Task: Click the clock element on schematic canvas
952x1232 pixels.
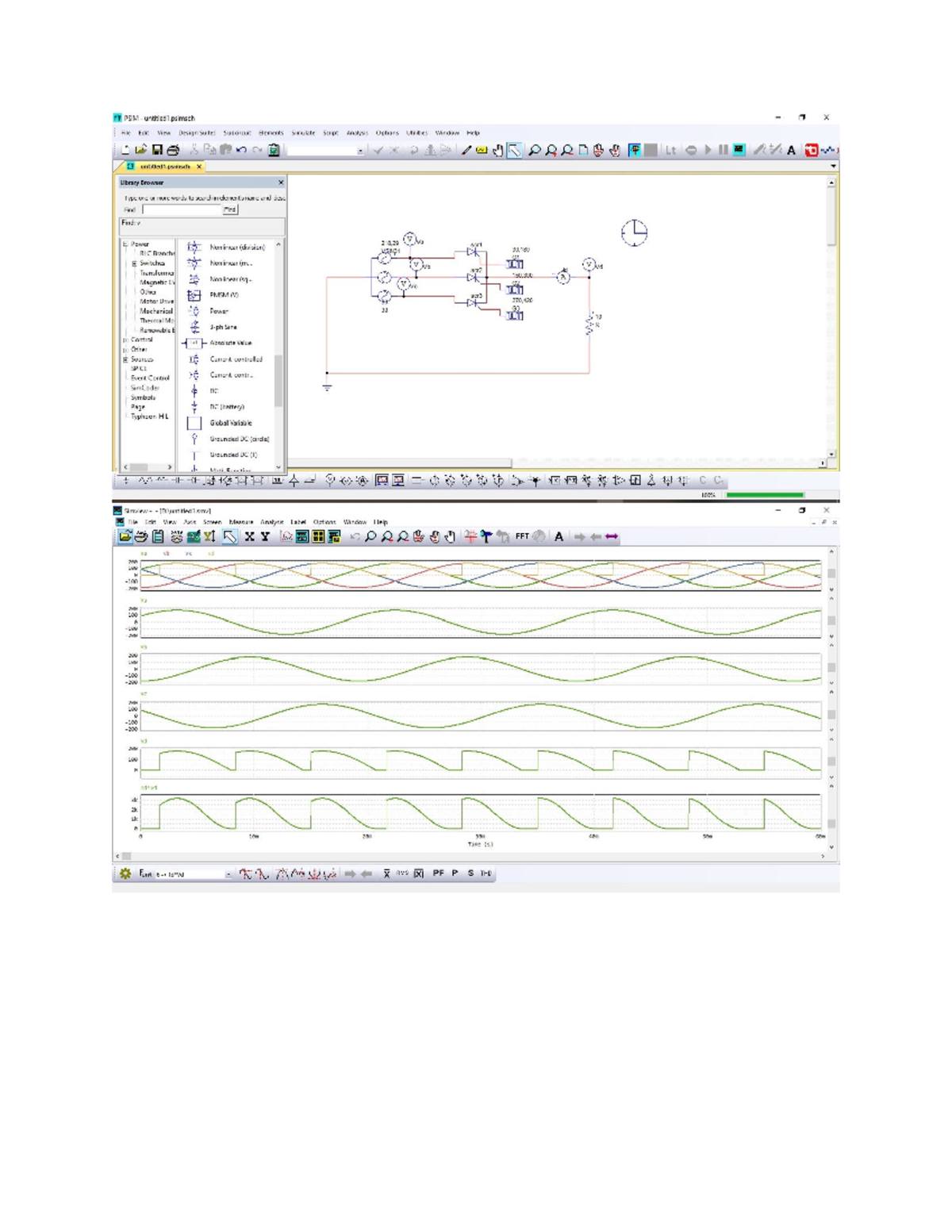Action: (635, 233)
